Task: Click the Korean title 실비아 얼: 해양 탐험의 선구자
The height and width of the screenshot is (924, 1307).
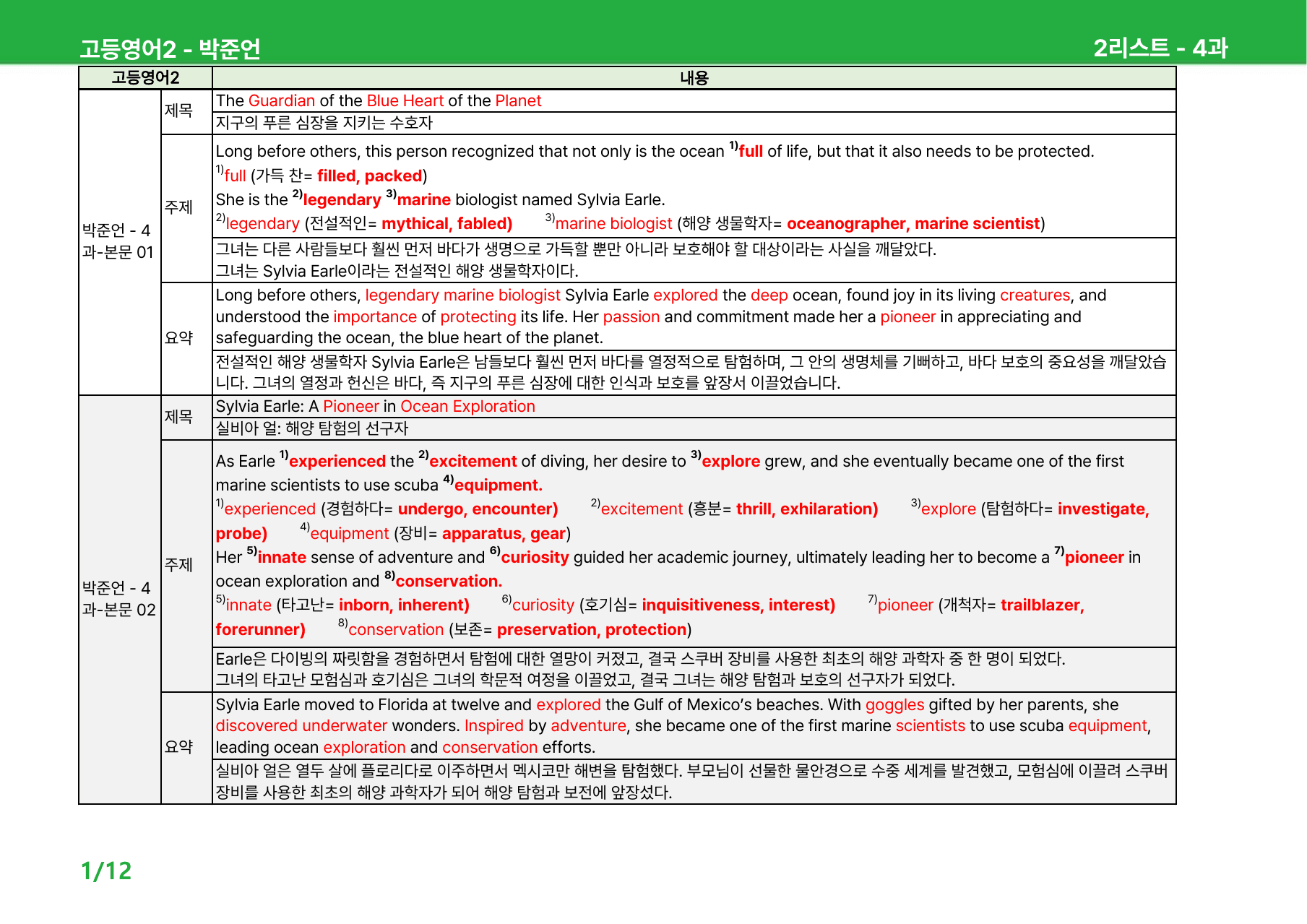Action: click(312, 428)
